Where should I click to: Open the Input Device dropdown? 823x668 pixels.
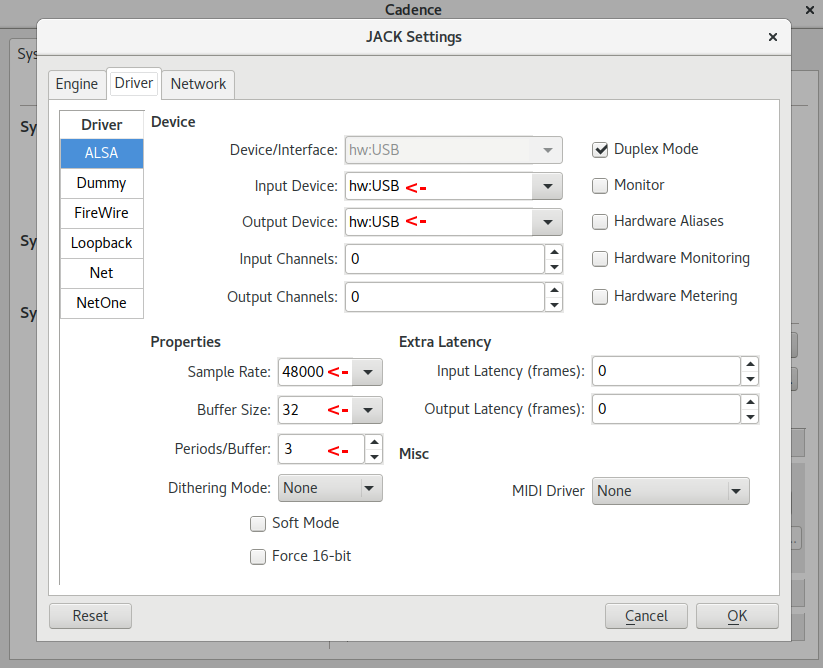point(547,185)
